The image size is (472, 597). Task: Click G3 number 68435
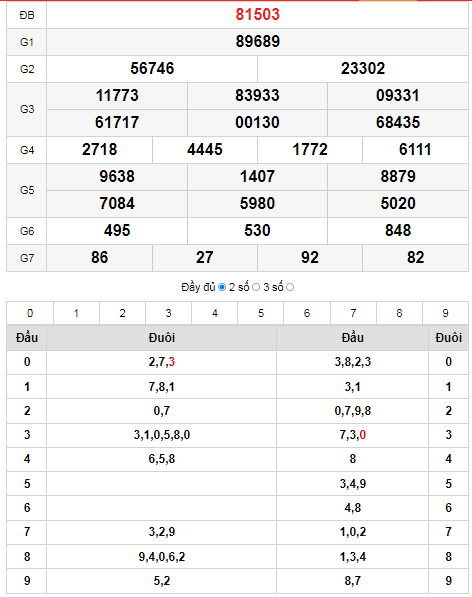click(x=398, y=123)
